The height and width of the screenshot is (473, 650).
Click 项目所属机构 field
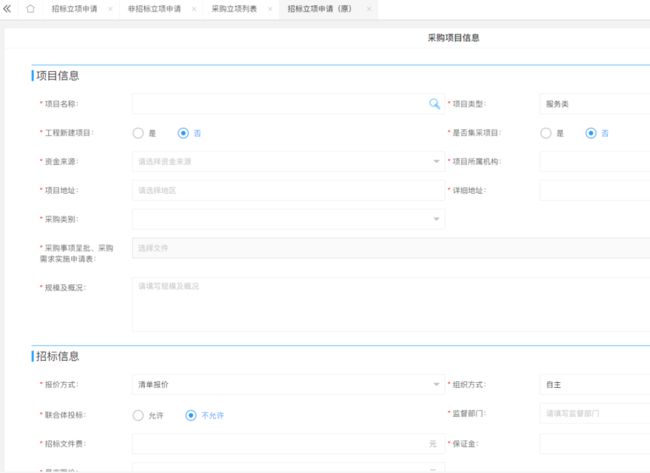(x=595, y=161)
